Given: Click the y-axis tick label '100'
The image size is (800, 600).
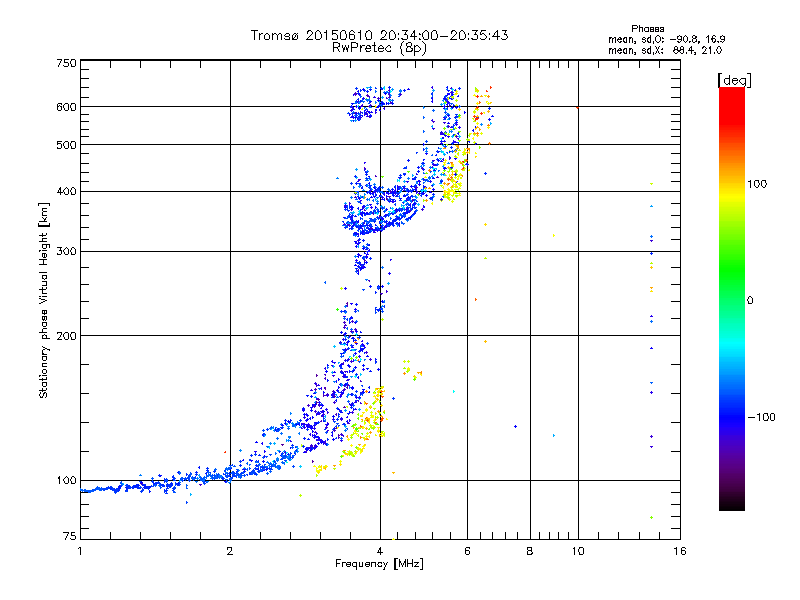Looking at the screenshot, I should coord(66,481).
